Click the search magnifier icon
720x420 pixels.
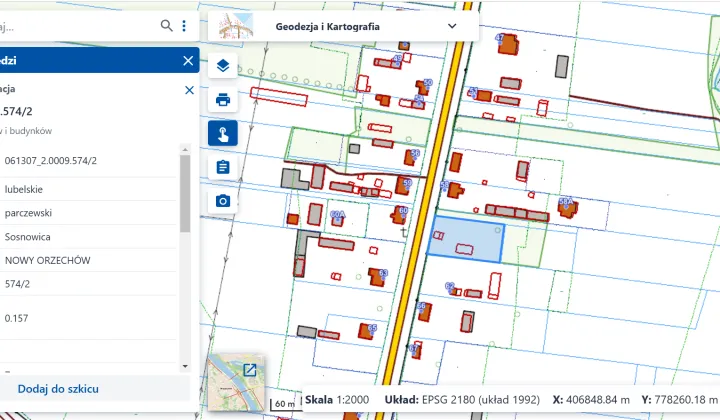[166, 26]
